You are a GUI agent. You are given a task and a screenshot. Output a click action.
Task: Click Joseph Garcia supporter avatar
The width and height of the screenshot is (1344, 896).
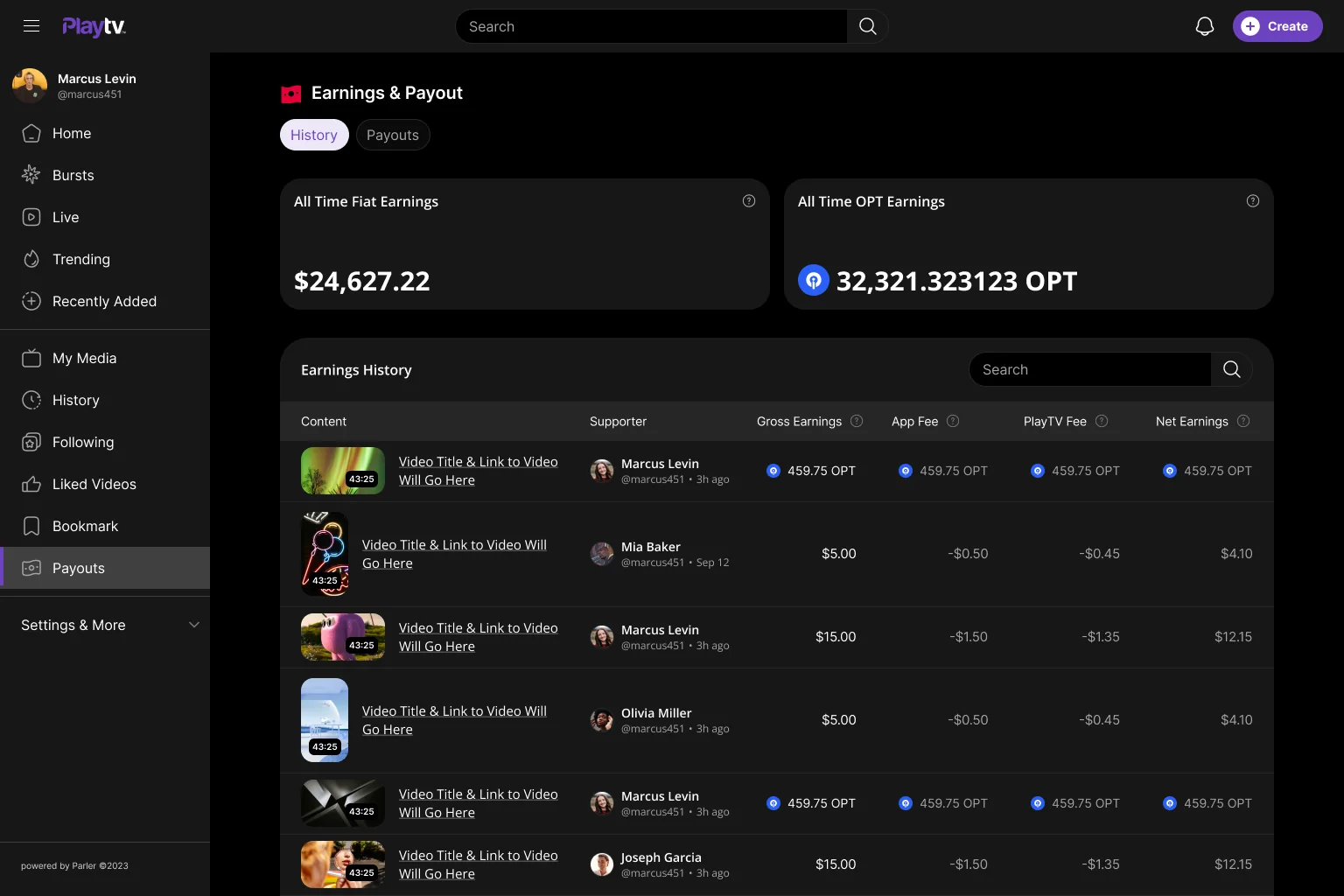602,864
